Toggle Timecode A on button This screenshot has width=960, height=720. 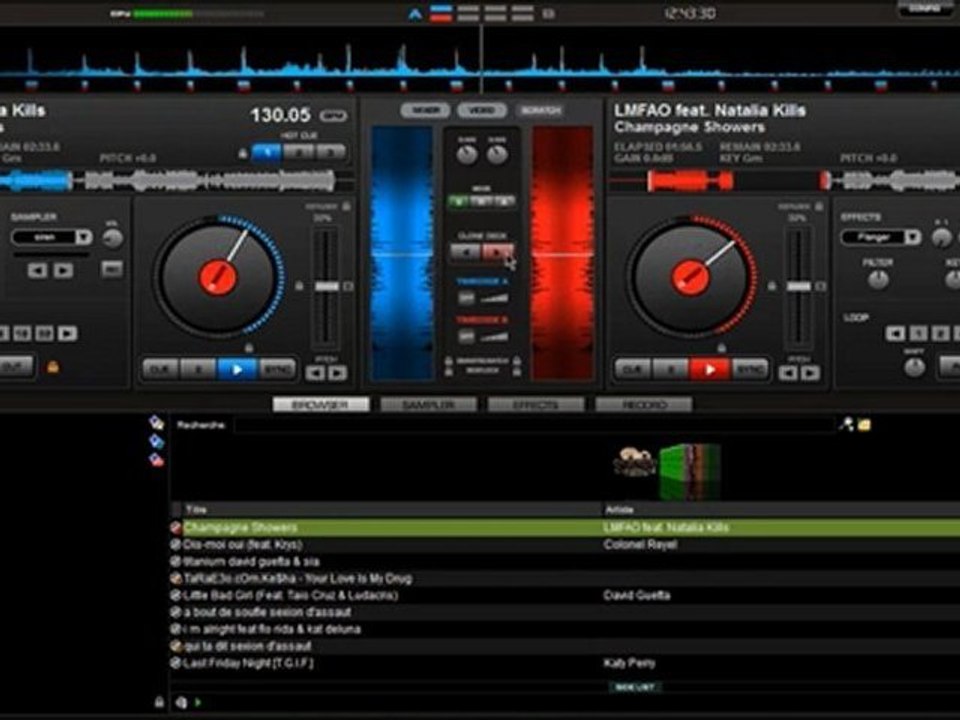click(x=466, y=299)
